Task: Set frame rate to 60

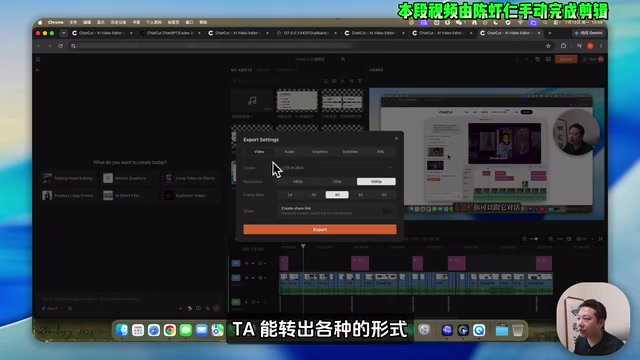Action: point(384,195)
